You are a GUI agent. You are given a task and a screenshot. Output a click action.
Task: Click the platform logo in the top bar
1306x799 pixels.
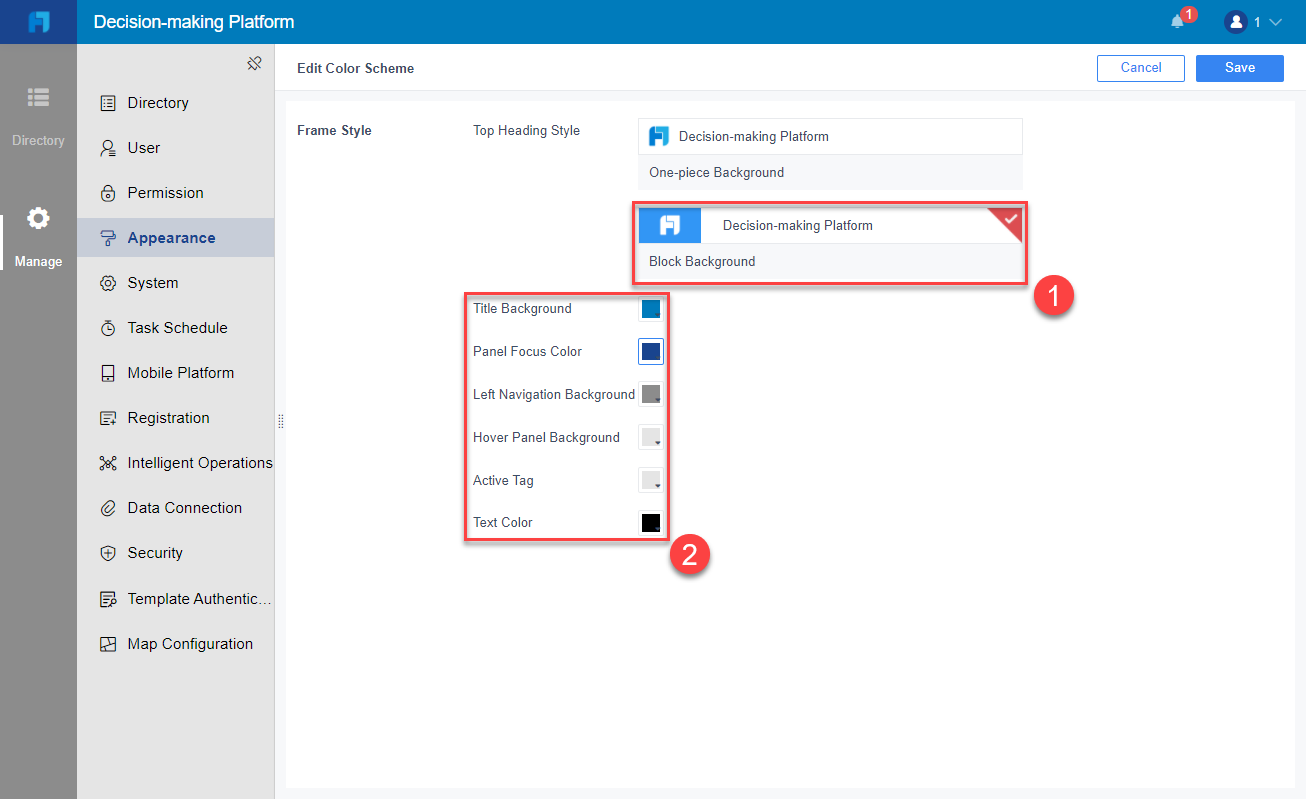(38, 21)
